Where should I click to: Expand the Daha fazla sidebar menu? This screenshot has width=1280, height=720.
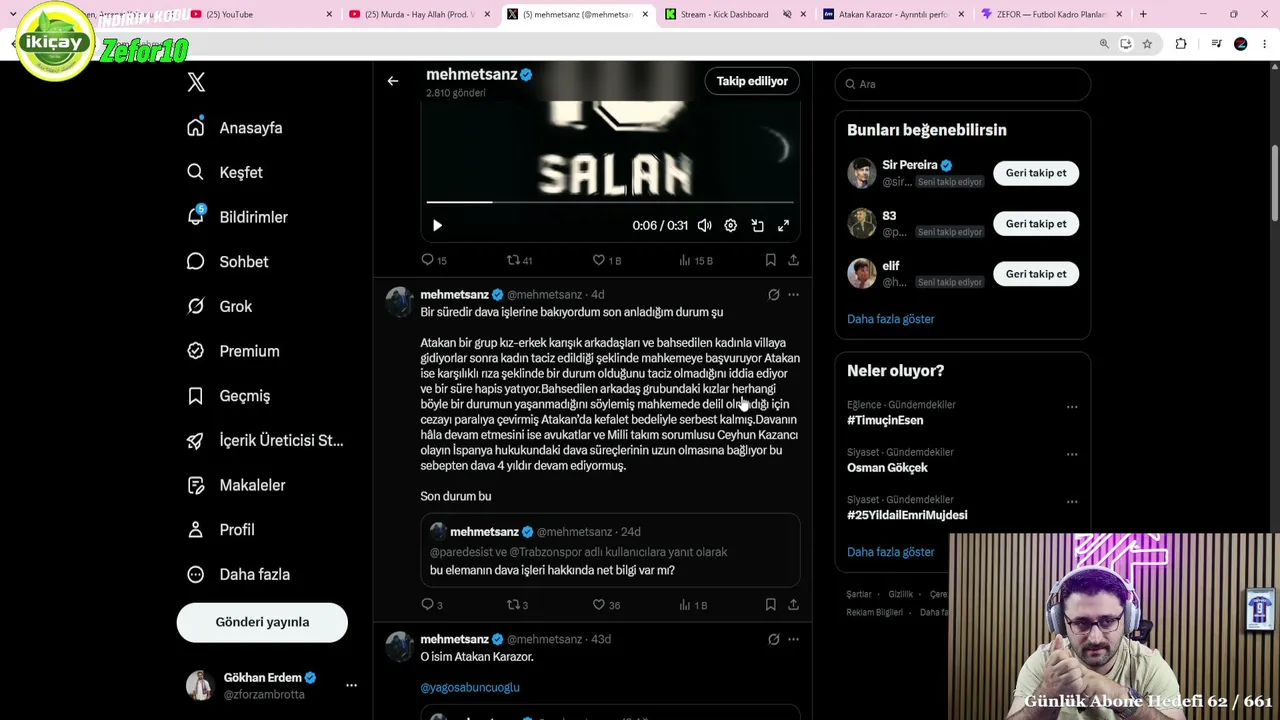[x=238, y=575]
